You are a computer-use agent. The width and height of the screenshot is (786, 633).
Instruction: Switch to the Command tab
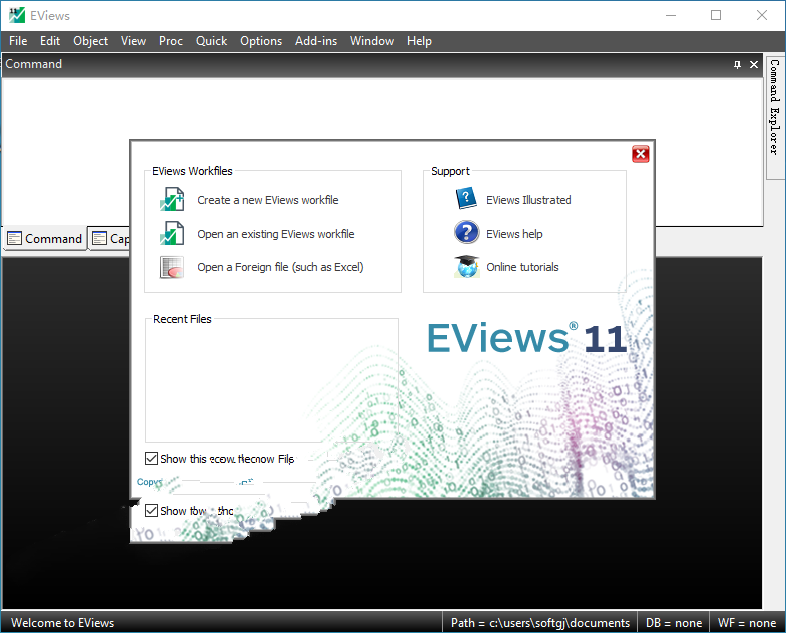(x=45, y=239)
